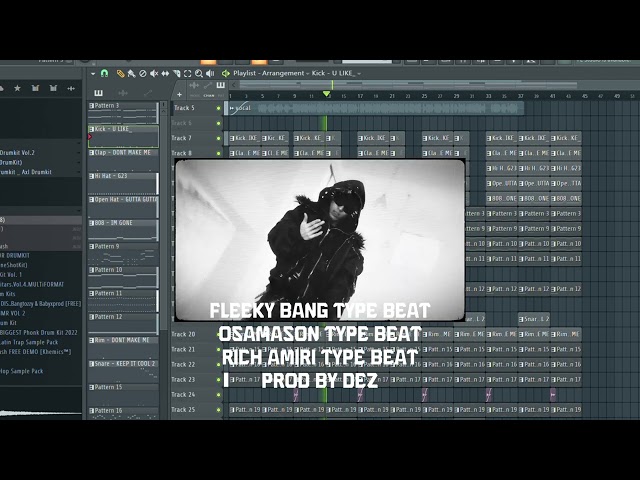Viewport: 640px width, 480px height.
Task: Toggle mute switch on Track 25
Action: click(218, 410)
